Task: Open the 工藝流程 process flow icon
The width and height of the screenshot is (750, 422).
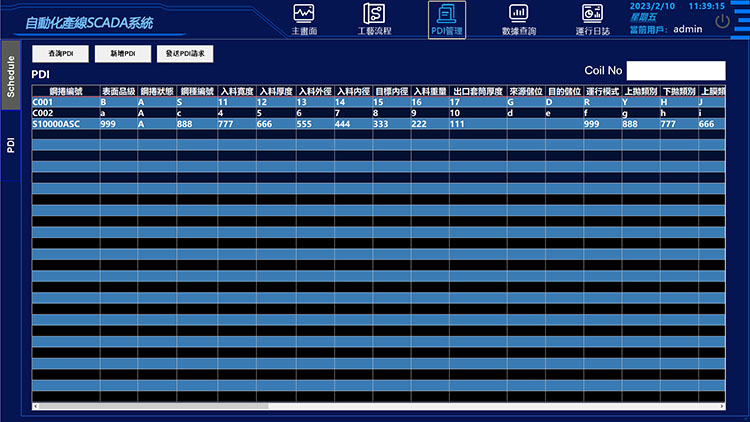Action: click(374, 20)
